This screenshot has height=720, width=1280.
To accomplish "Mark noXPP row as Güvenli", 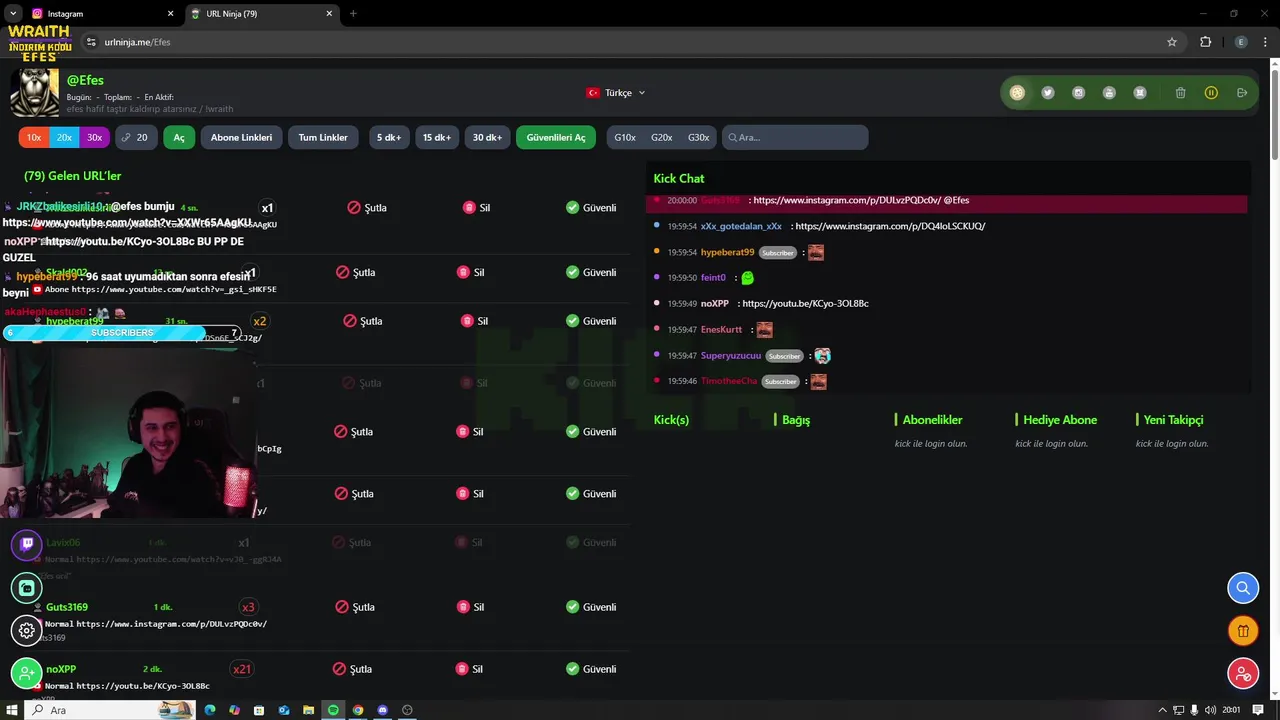I will coord(591,669).
